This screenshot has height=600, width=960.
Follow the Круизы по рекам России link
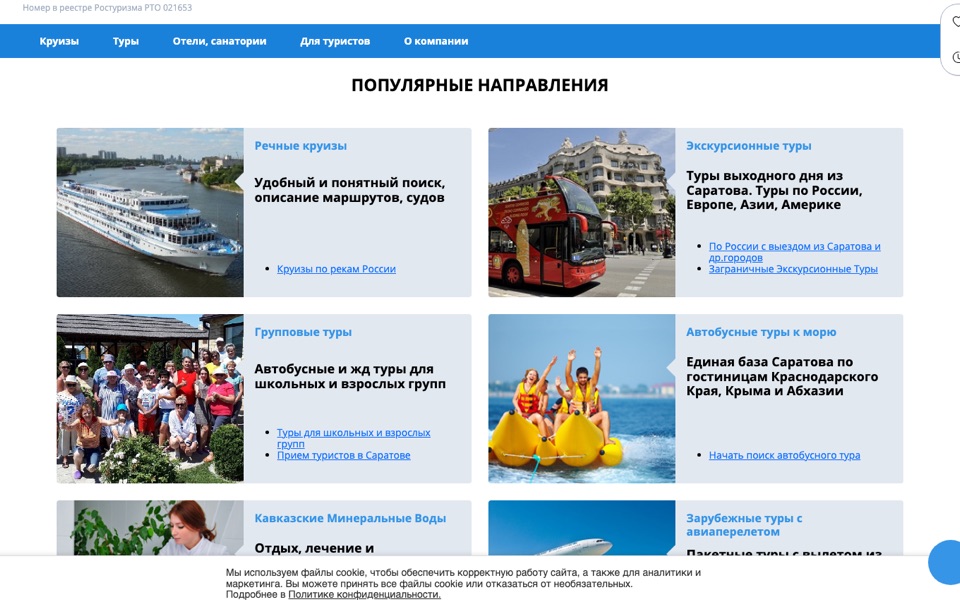point(336,269)
